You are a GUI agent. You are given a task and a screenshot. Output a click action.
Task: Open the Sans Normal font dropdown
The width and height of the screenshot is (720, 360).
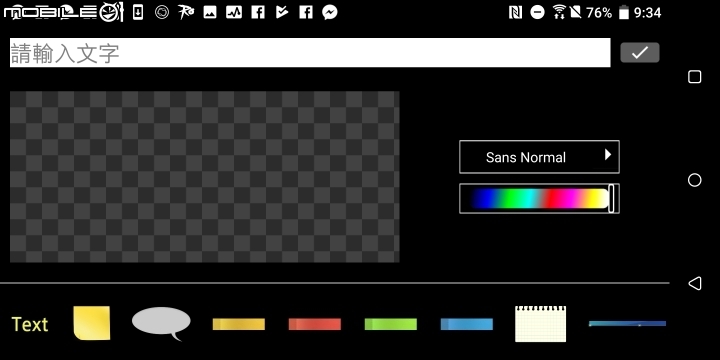pos(539,157)
